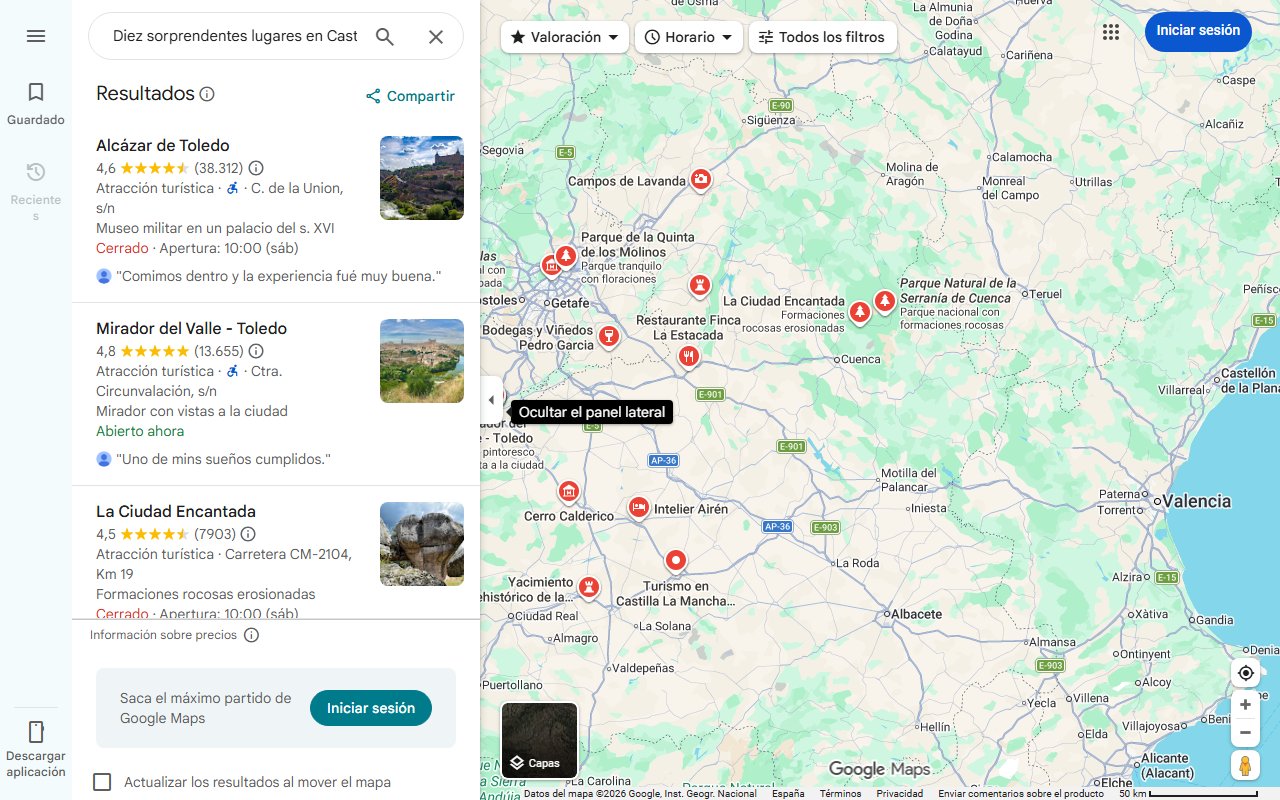Viewport: 1280px width, 800px height.
Task: Zoom out on the map
Action: pos(1245,733)
